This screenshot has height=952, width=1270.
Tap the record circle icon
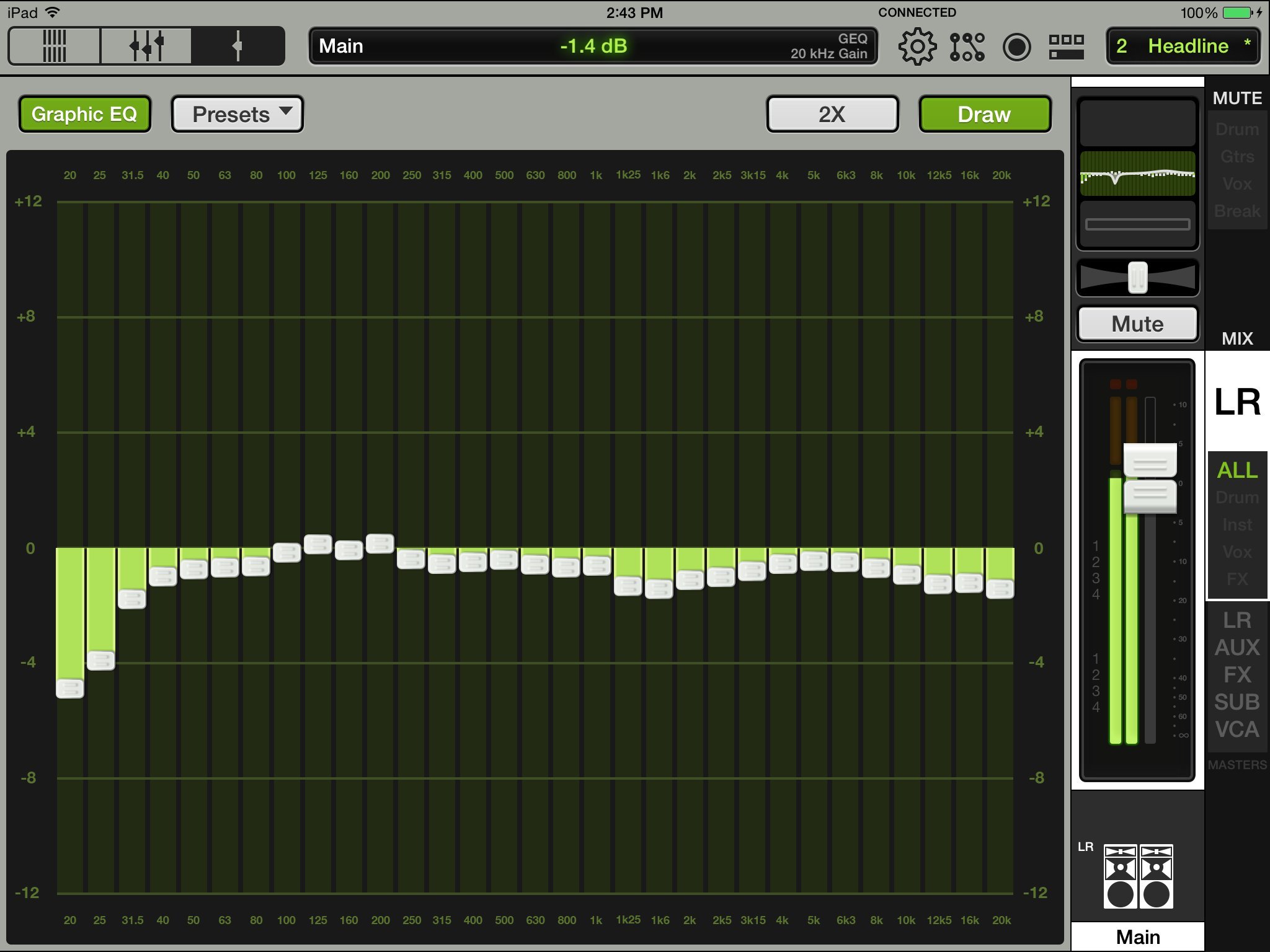coord(1017,46)
